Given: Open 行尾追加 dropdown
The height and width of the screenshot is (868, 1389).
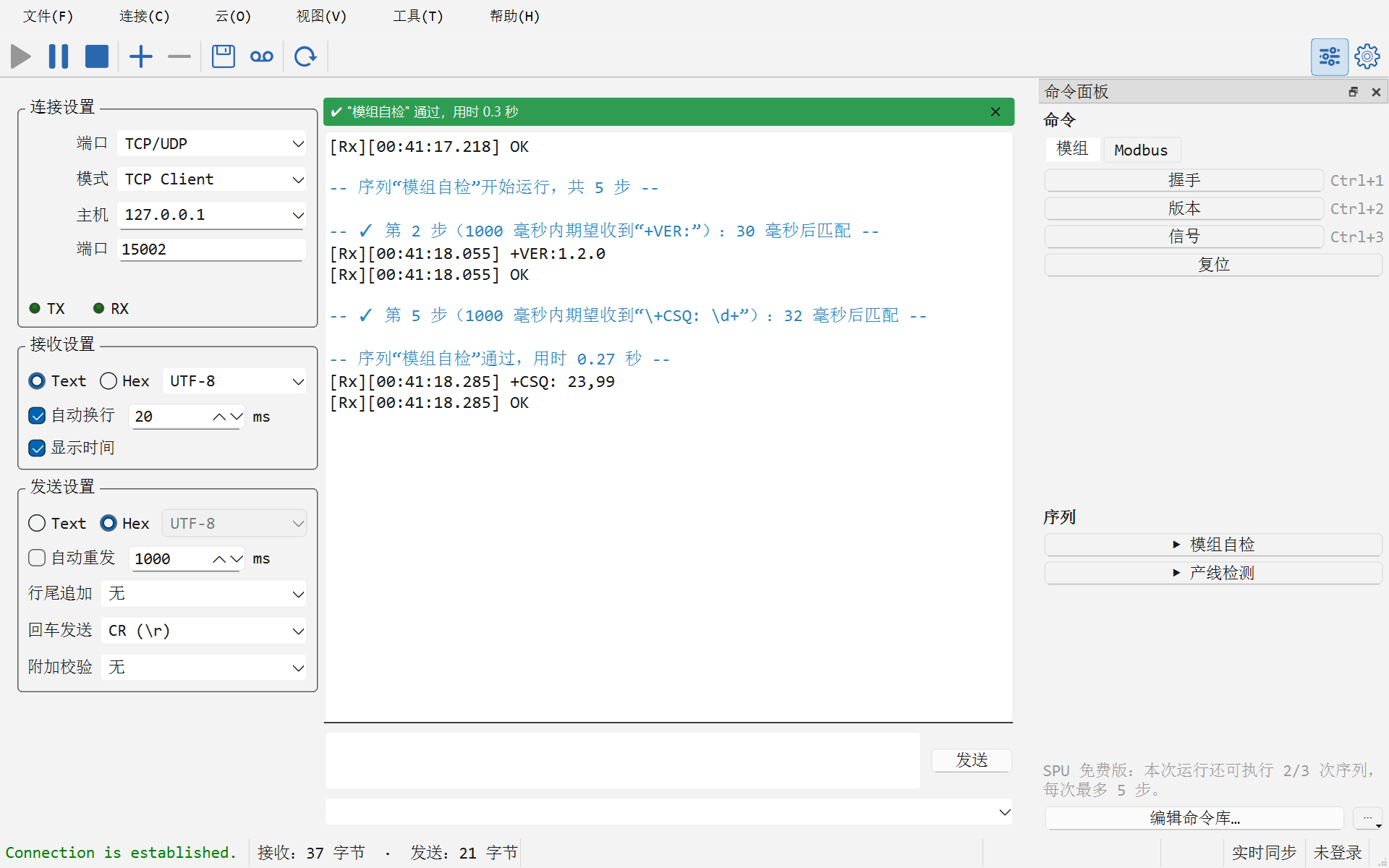Looking at the screenshot, I should click(x=203, y=594).
